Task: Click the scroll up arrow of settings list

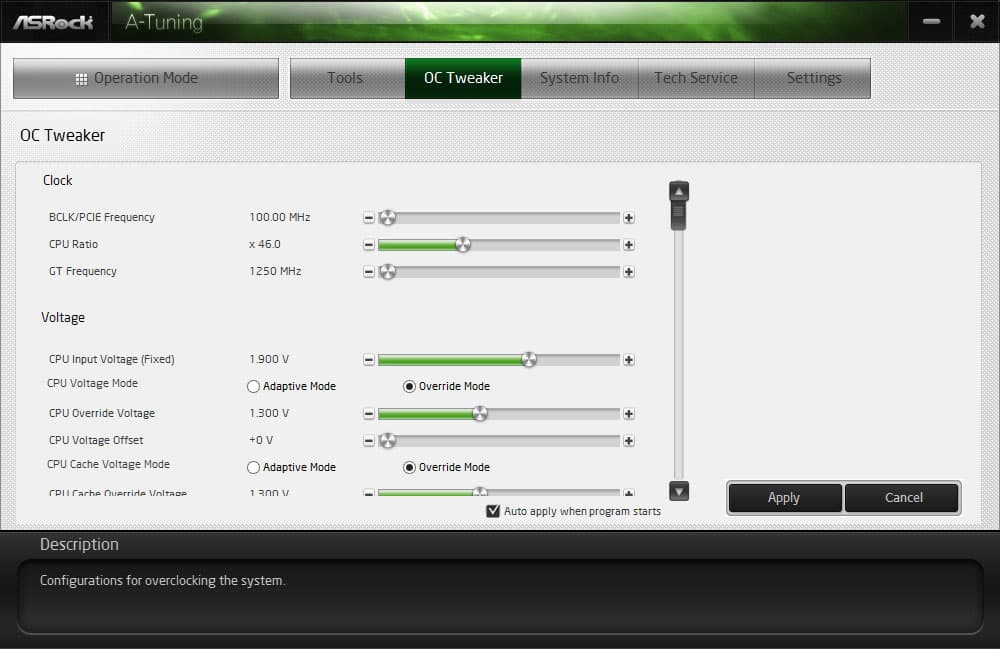Action: tap(679, 191)
